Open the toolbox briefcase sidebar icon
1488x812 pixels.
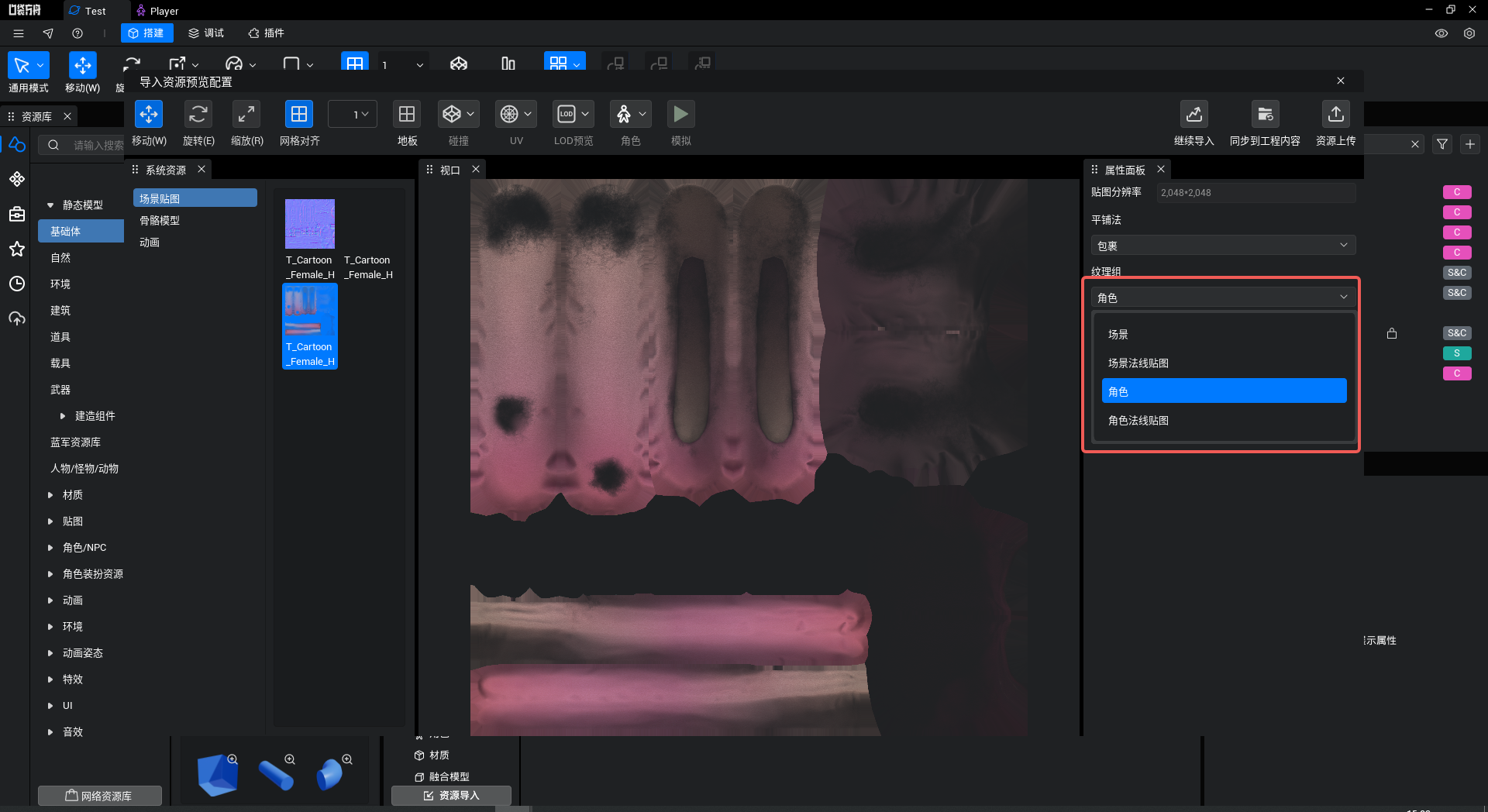17,214
